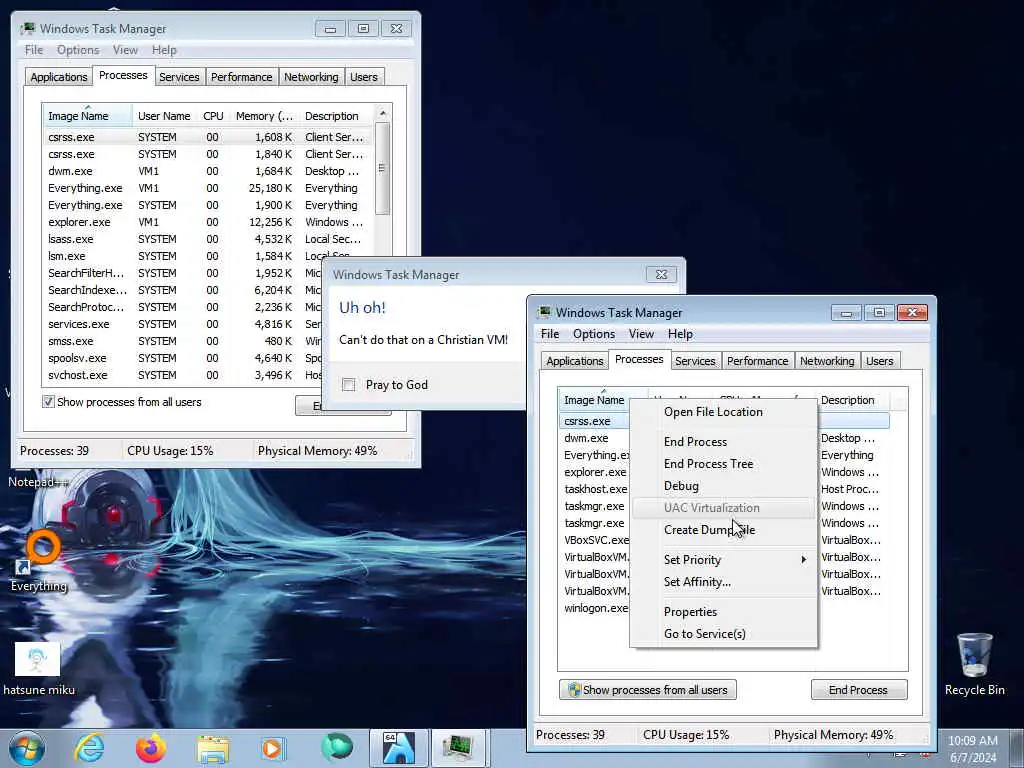The width and height of the screenshot is (1024, 768).
Task: Sort by Image Name in back window
Action: [88, 116]
